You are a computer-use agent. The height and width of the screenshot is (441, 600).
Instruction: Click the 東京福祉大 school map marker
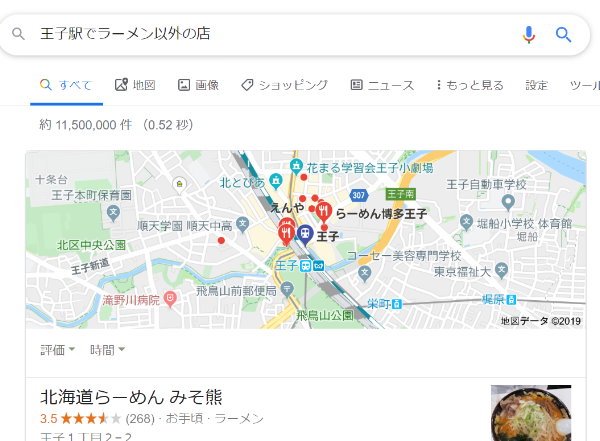tap(501, 270)
